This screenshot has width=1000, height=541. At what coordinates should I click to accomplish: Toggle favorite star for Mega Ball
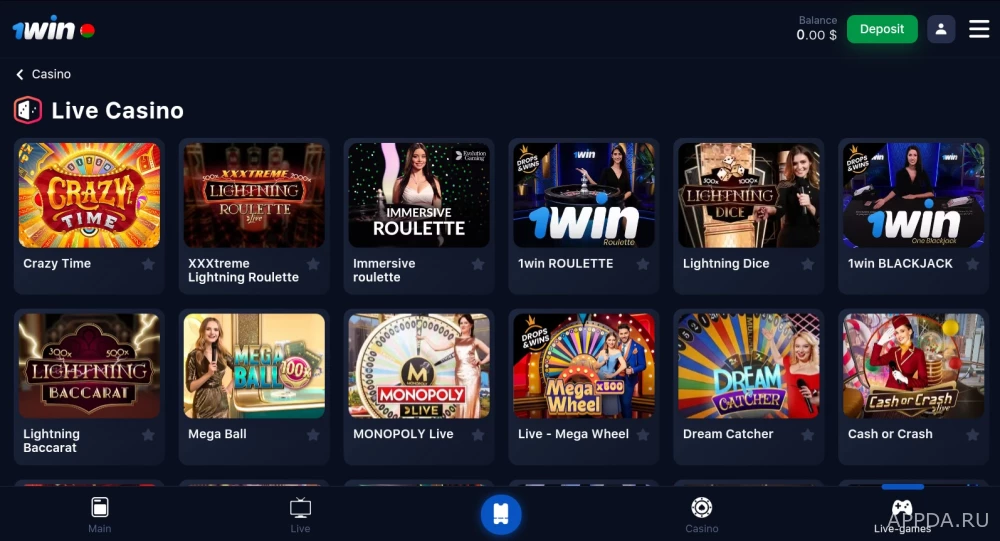[313, 435]
